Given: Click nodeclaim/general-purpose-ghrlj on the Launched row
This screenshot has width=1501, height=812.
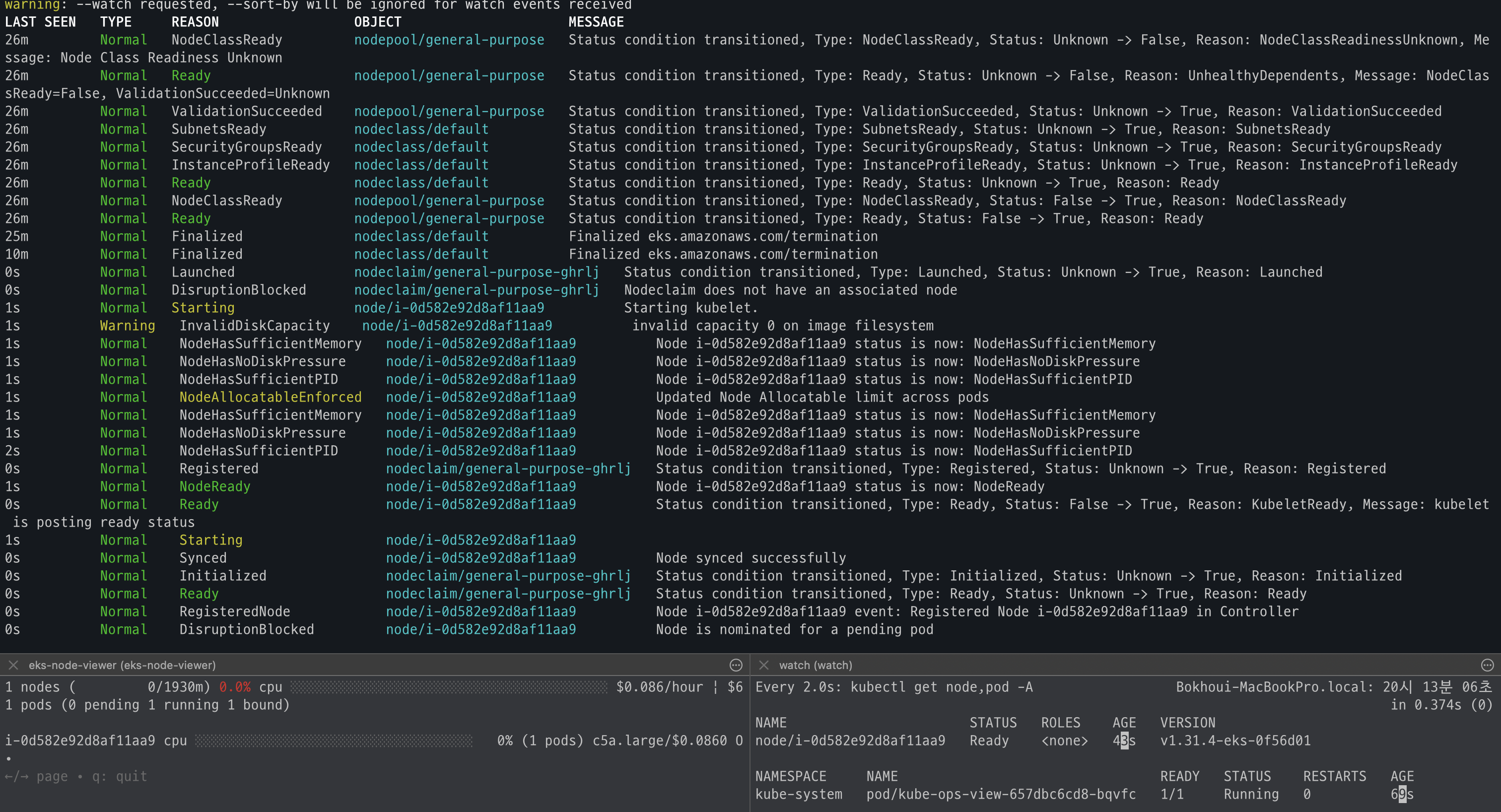Looking at the screenshot, I should pos(476,272).
